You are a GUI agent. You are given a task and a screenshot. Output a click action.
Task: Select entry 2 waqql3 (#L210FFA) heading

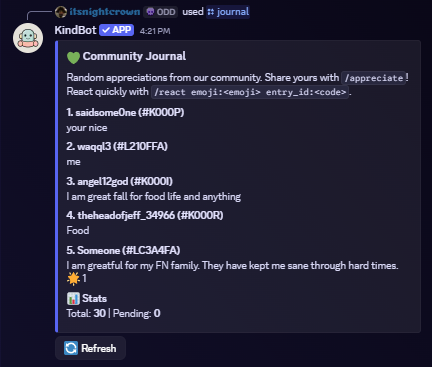tap(117, 146)
